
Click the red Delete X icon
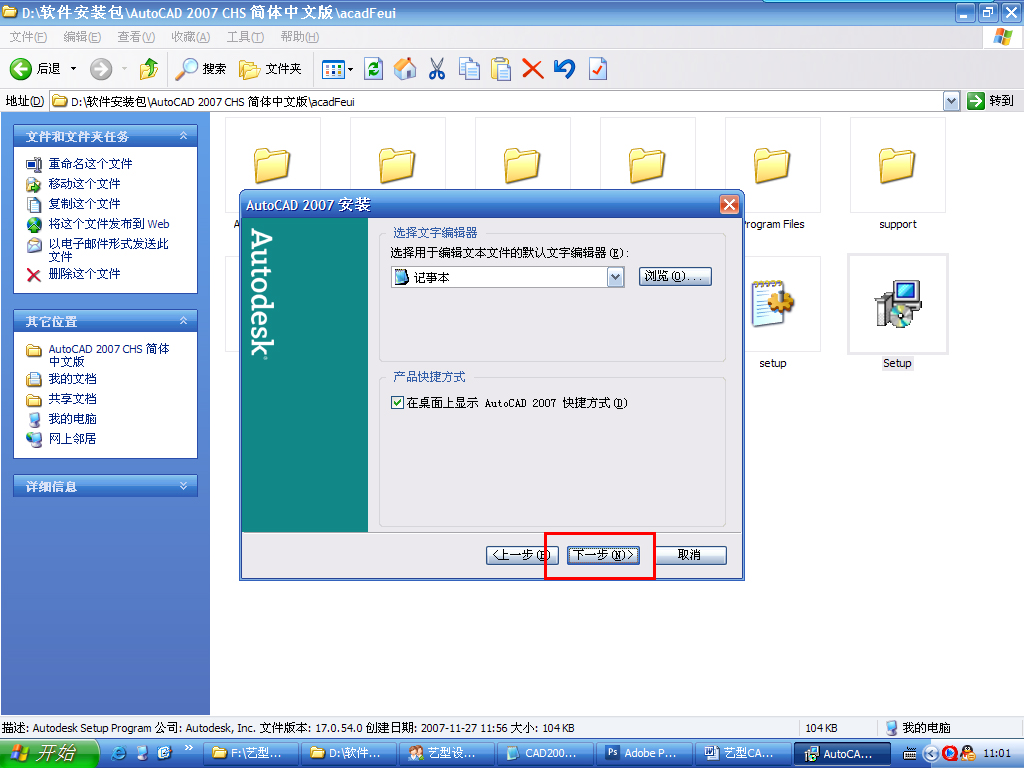pyautogui.click(x=530, y=69)
